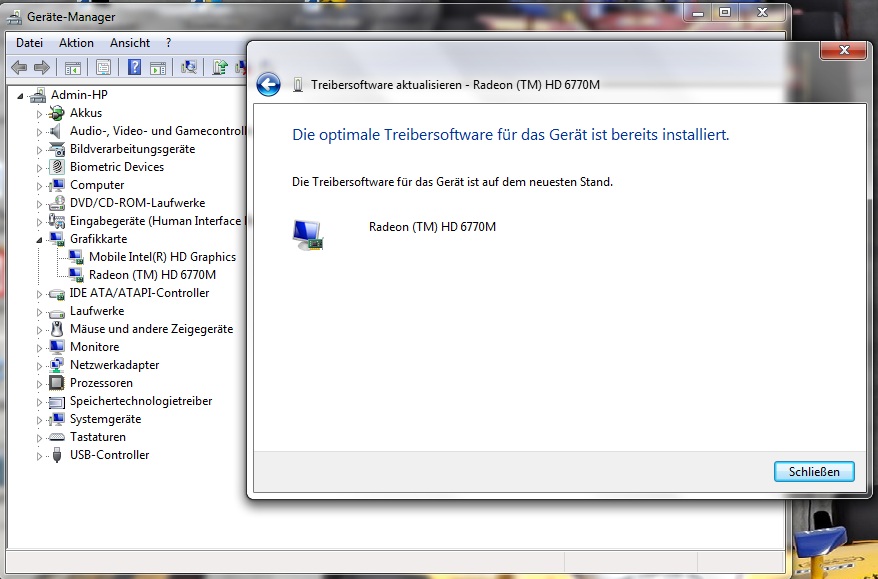Click the Laufwerke label
The width and height of the screenshot is (878, 579).
tap(97, 311)
